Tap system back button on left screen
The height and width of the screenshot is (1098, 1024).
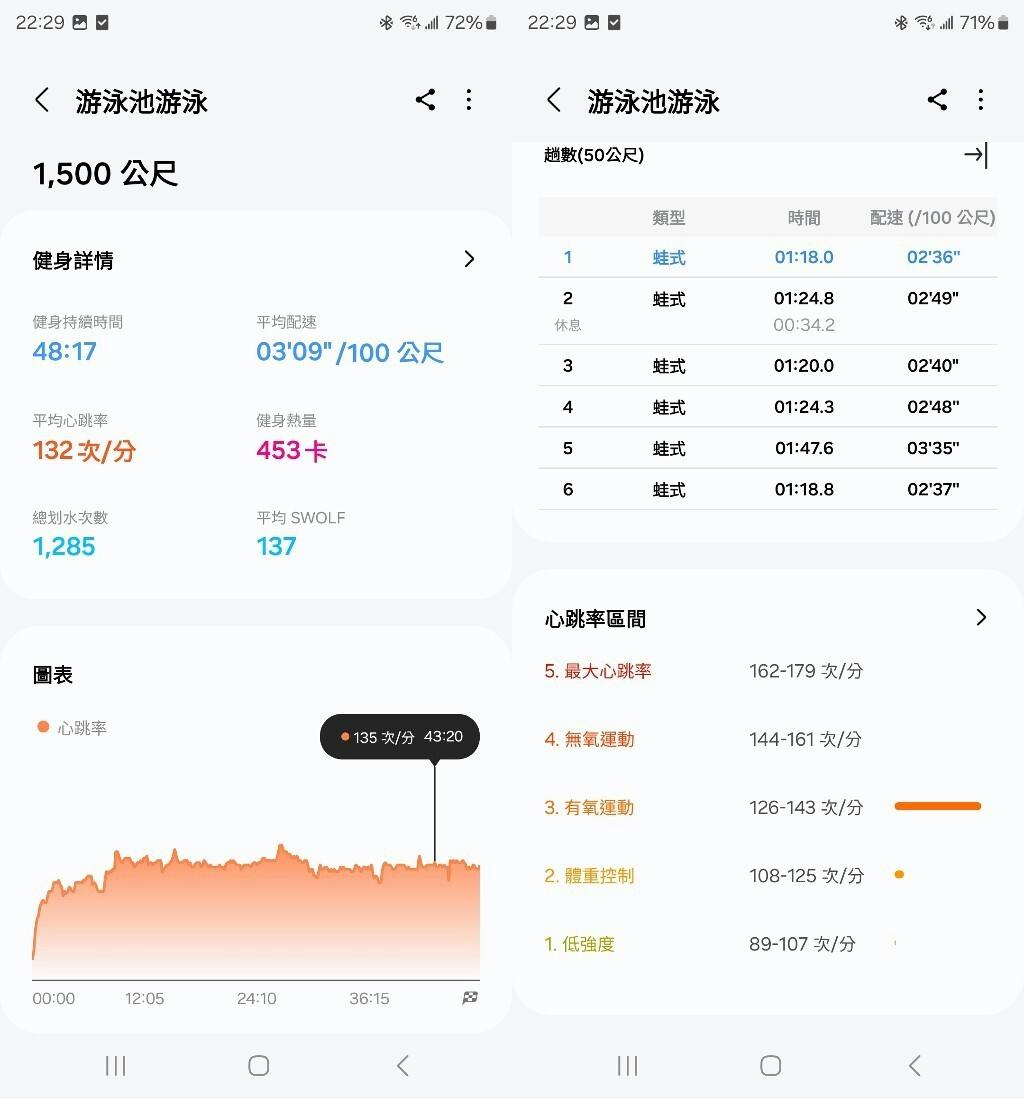point(402,1066)
